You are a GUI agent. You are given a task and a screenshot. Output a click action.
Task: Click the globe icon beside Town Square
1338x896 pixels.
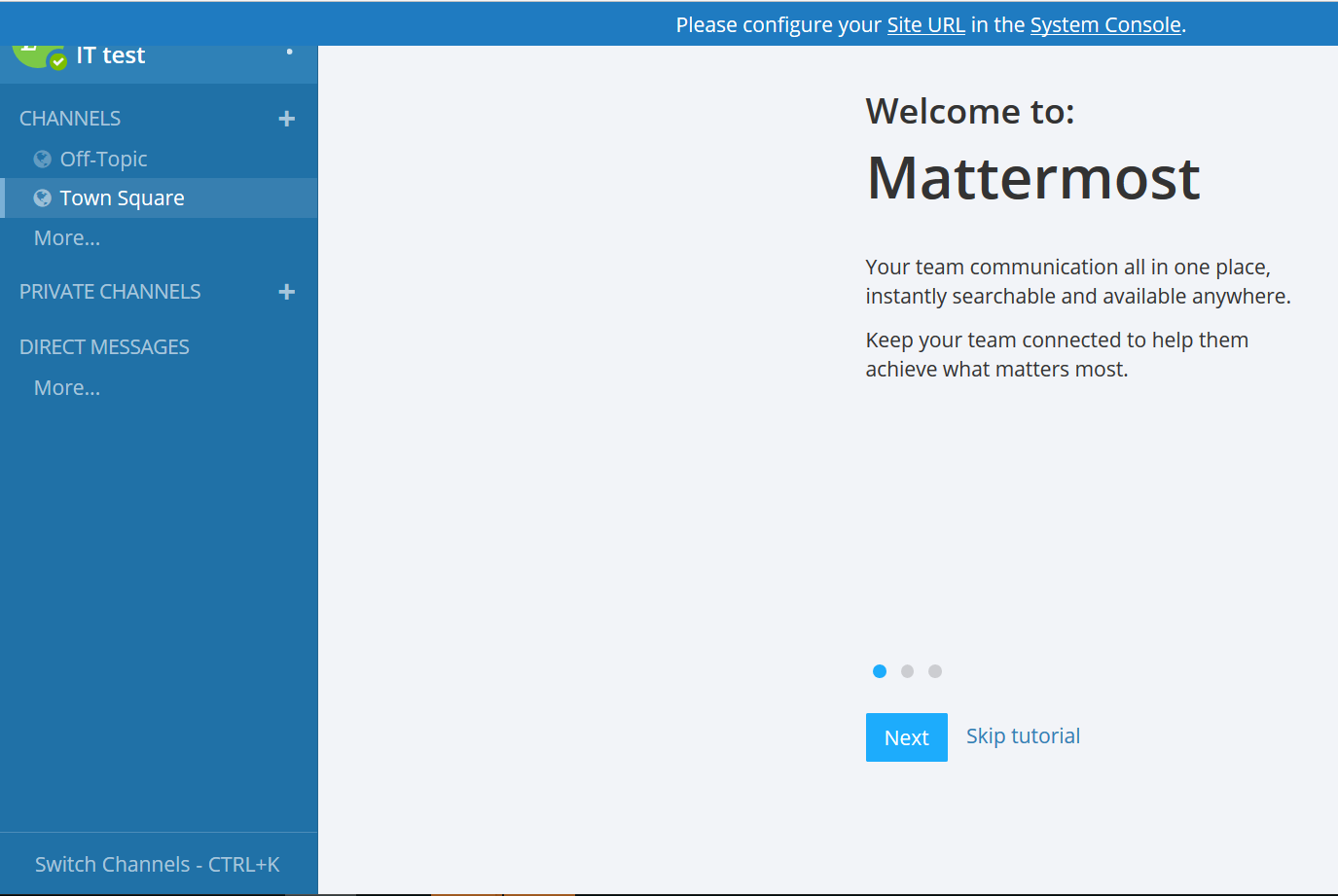[43, 198]
